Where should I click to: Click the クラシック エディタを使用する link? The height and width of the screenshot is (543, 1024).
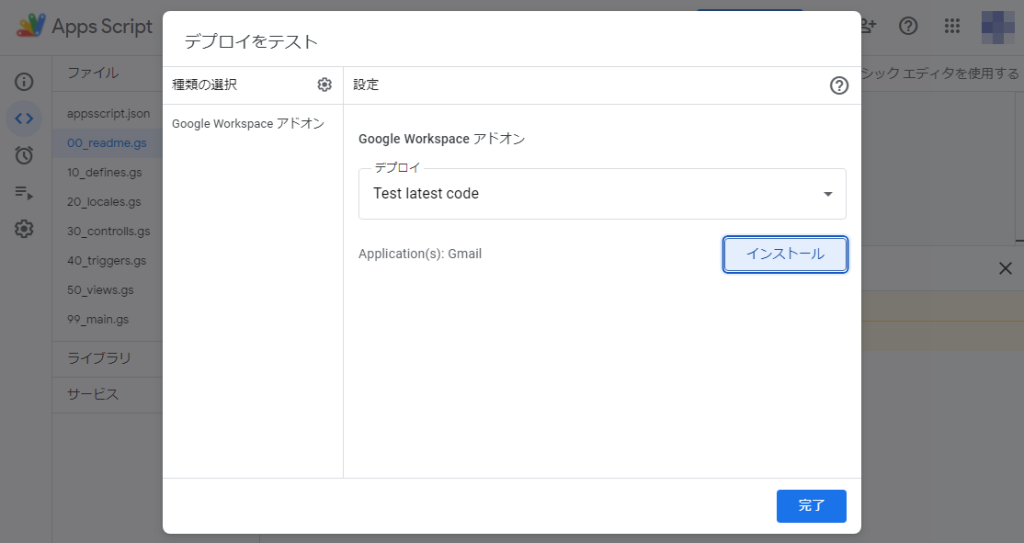pos(940,73)
